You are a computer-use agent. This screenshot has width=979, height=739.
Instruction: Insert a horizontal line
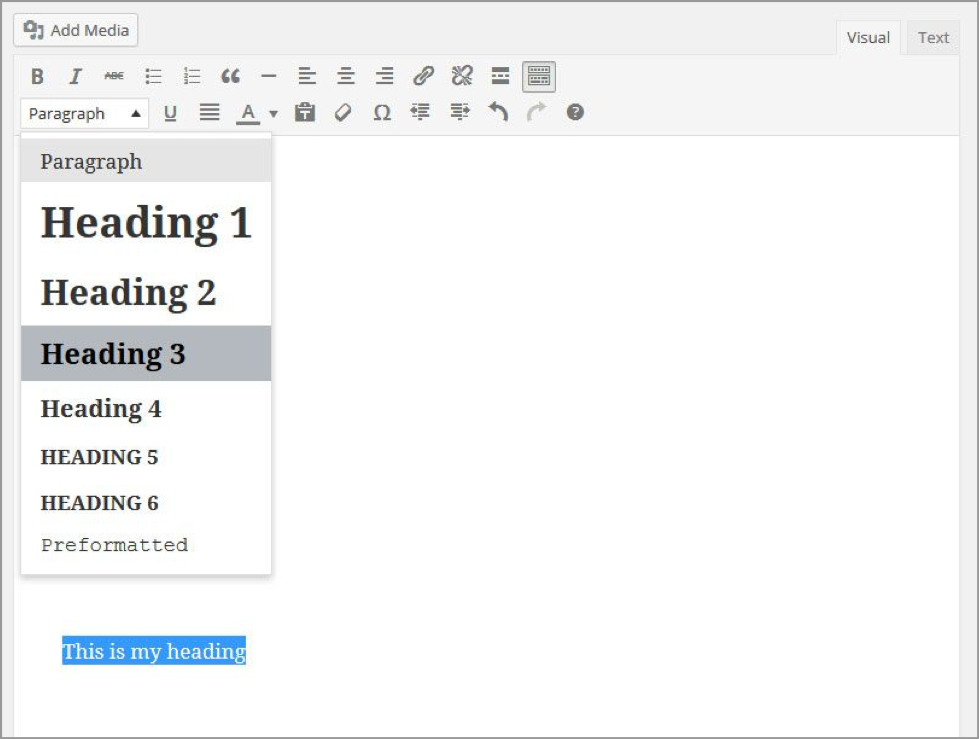[267, 75]
